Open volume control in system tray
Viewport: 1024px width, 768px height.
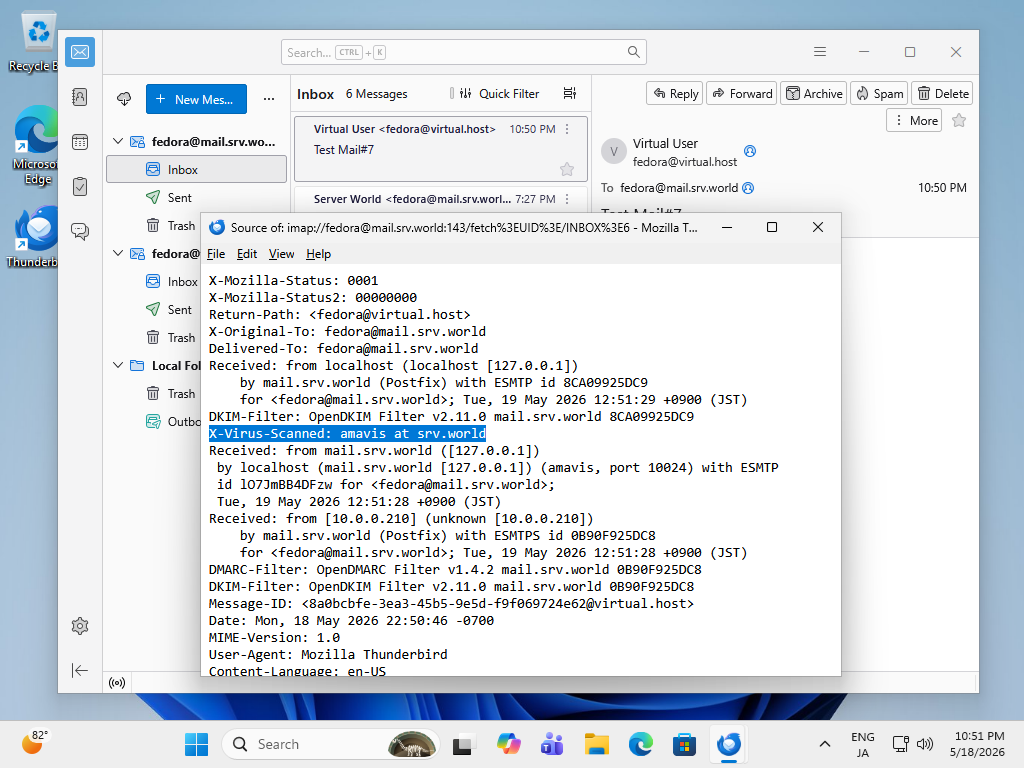pos(925,744)
